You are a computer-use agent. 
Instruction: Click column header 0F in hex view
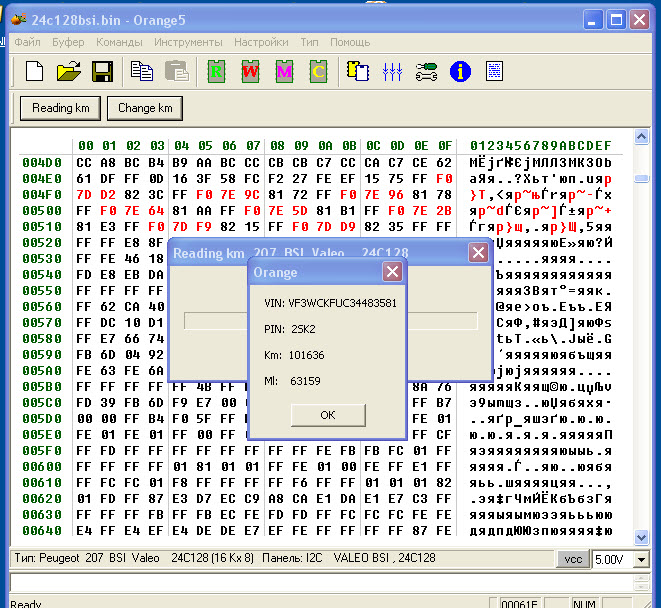(x=445, y=146)
